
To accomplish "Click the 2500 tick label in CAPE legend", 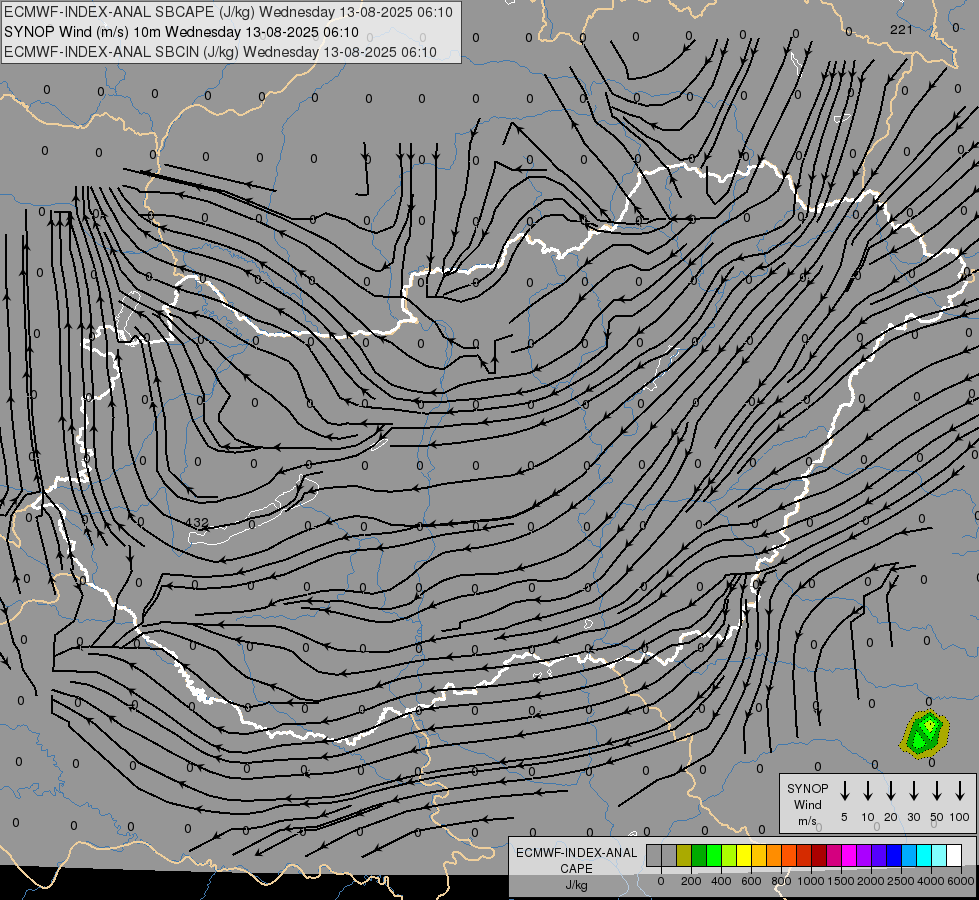I will click(x=901, y=881).
